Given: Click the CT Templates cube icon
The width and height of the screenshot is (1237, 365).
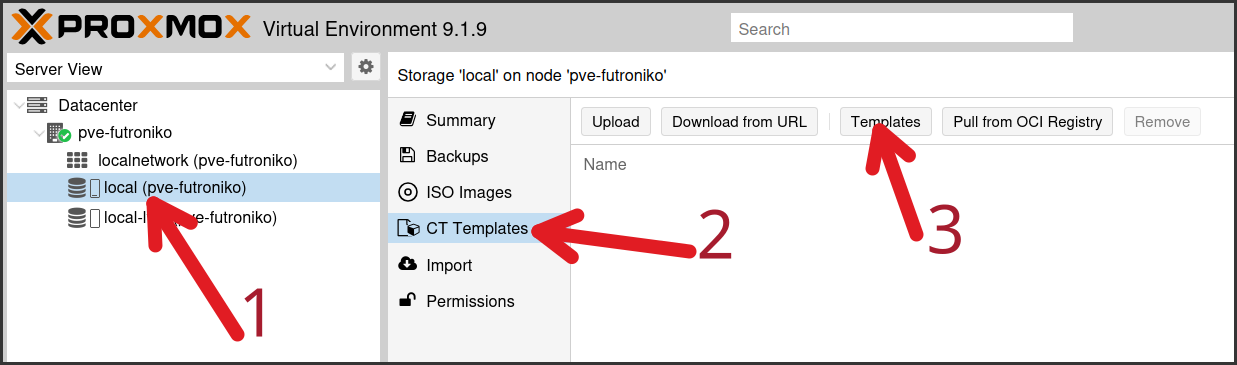Looking at the screenshot, I should pos(407,229).
